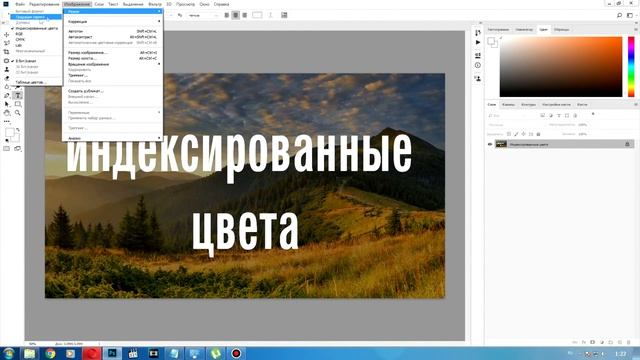
Task: Switch to the Навигатор tab
Action: (x=524, y=30)
